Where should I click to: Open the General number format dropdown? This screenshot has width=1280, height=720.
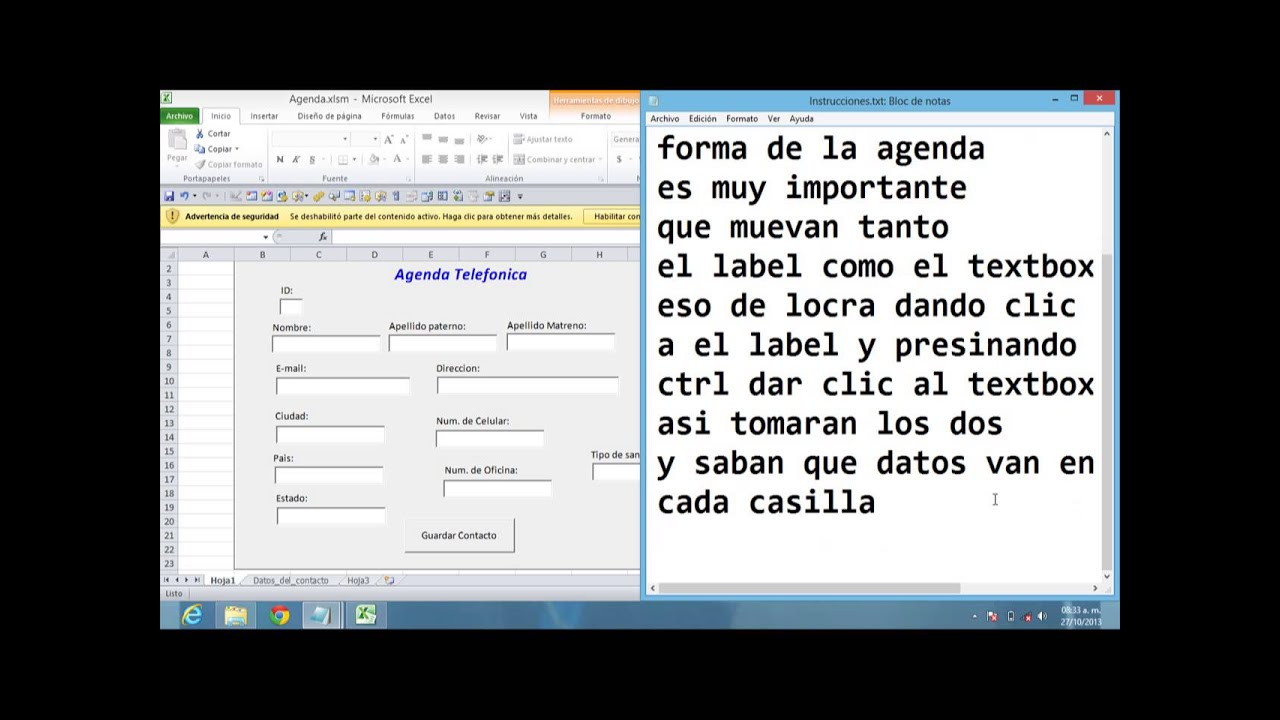[626, 139]
